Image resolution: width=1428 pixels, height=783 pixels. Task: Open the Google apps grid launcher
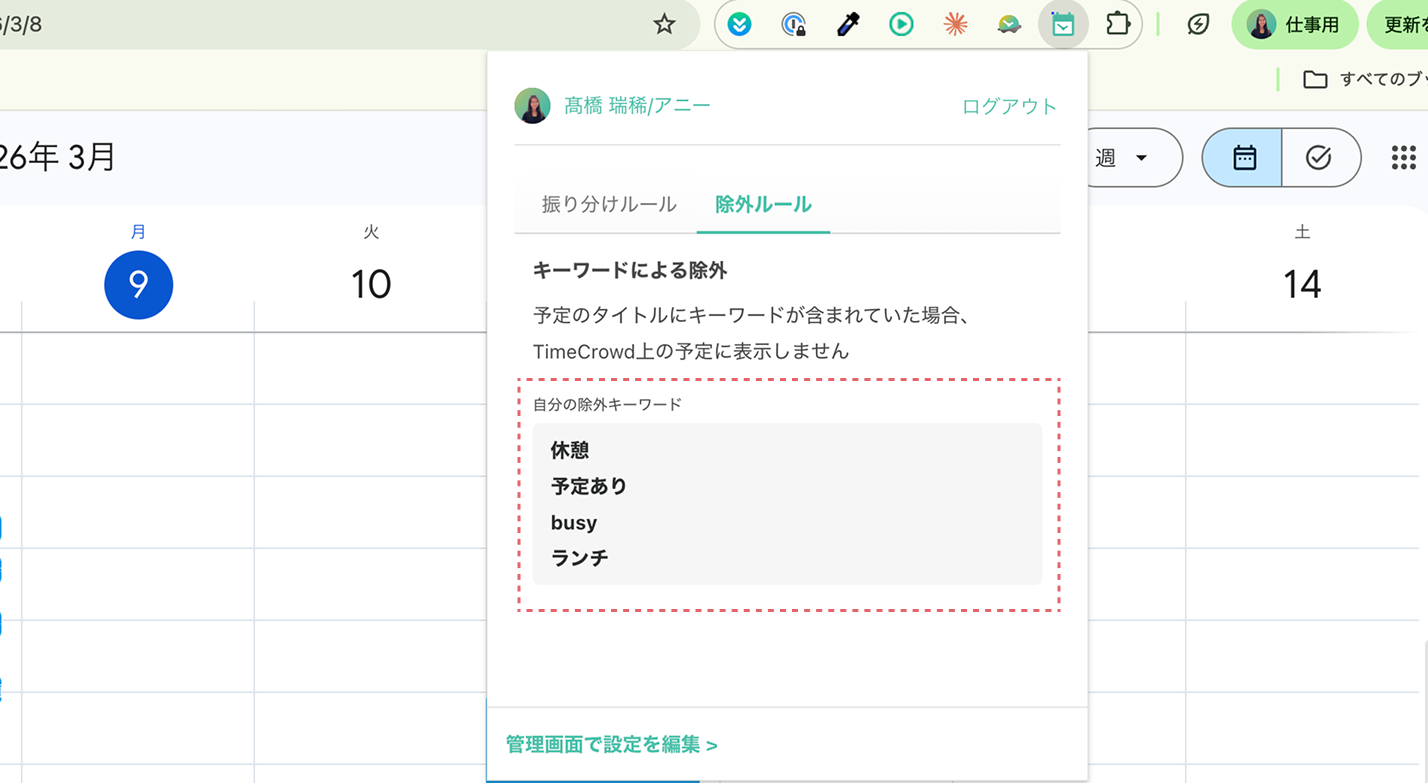(x=1404, y=157)
